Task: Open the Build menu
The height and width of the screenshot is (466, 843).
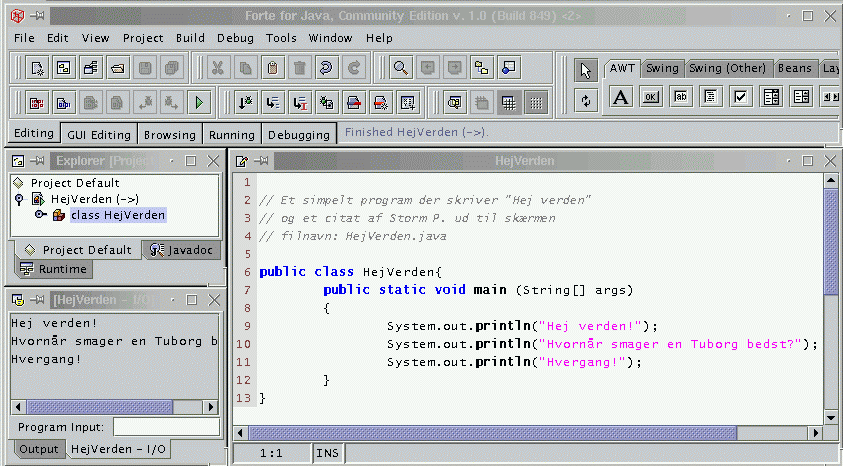Action: [190, 38]
